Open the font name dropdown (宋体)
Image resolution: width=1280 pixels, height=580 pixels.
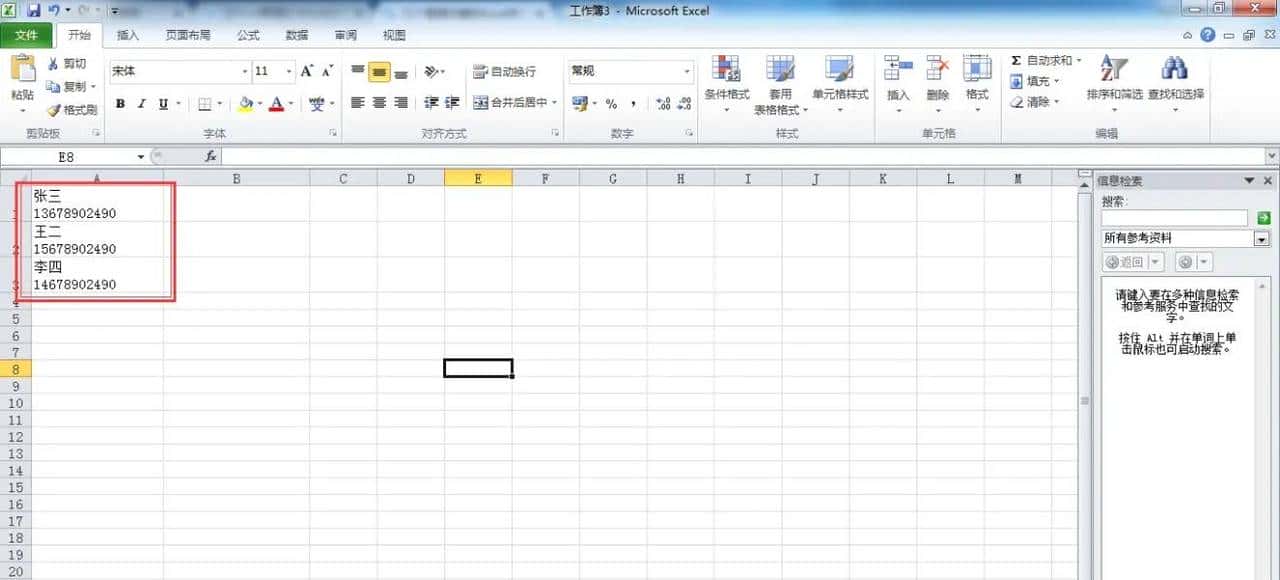pos(245,72)
